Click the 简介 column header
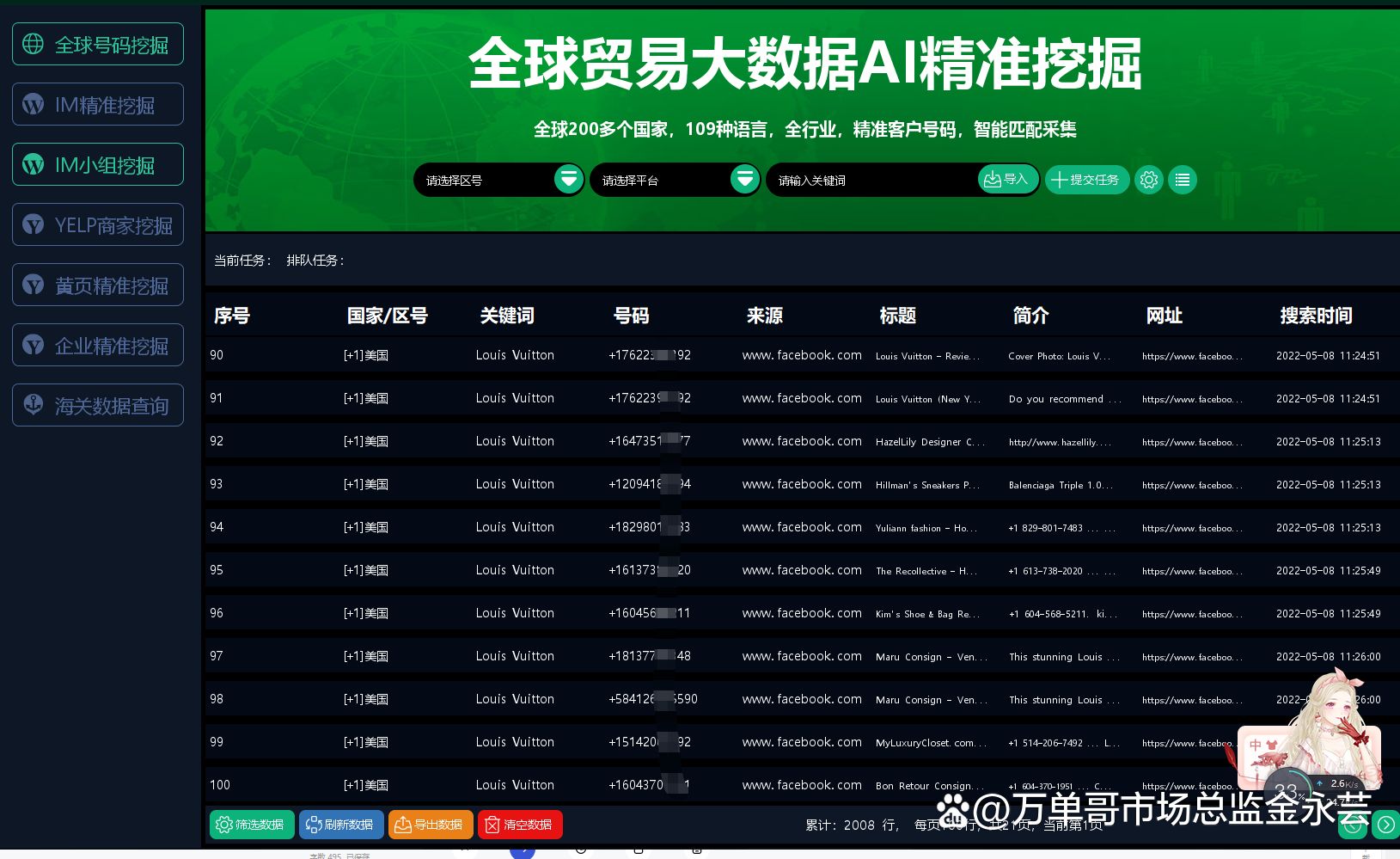This screenshot has height=859, width=1400. tap(1031, 316)
